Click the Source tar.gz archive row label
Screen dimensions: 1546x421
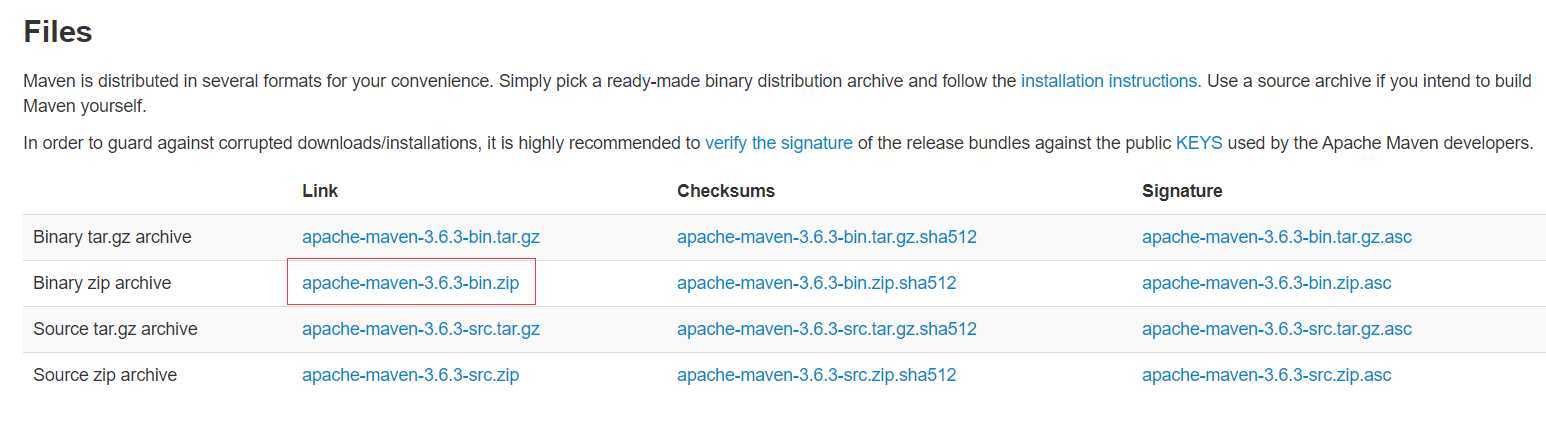click(x=115, y=329)
